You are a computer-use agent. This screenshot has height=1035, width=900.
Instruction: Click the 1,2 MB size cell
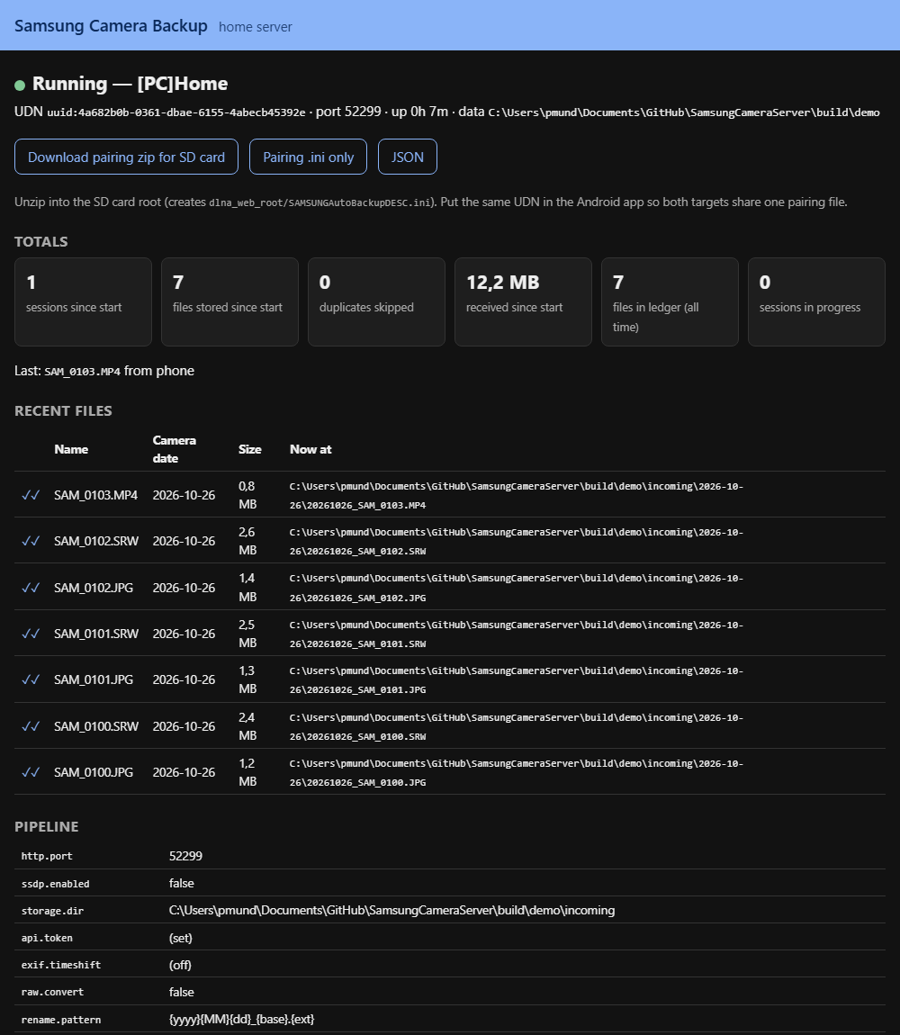point(248,772)
